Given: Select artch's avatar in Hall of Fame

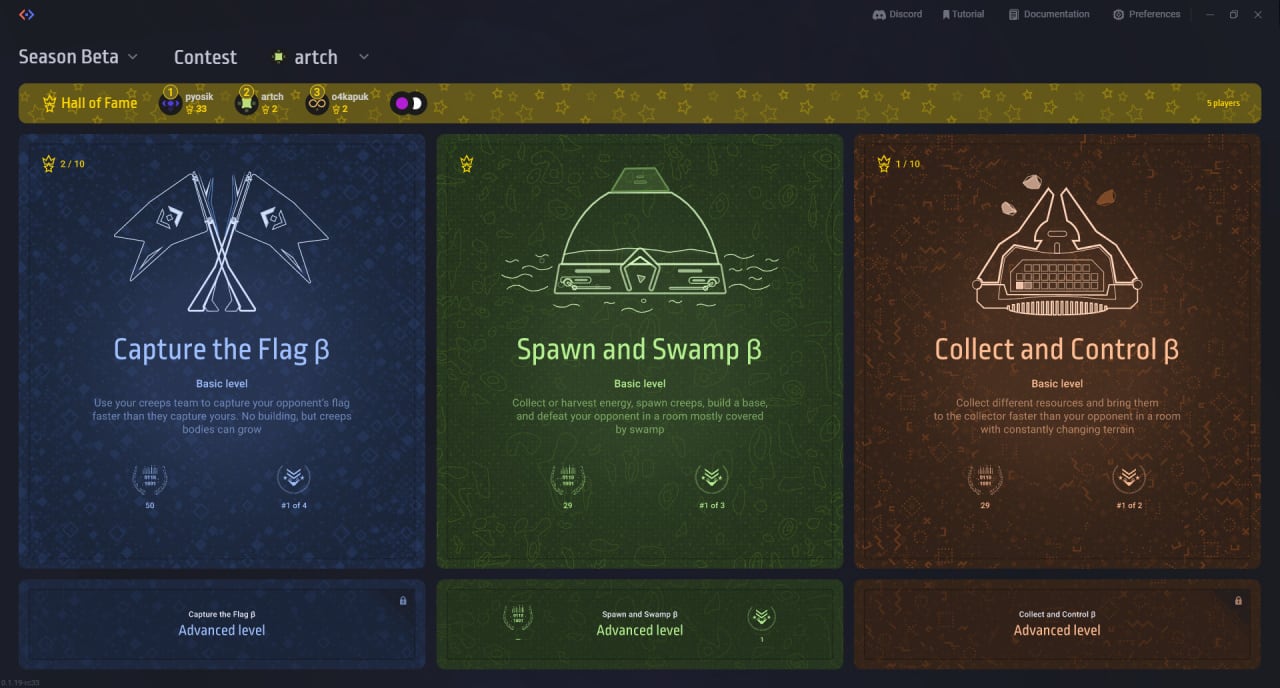Looking at the screenshot, I should (246, 102).
